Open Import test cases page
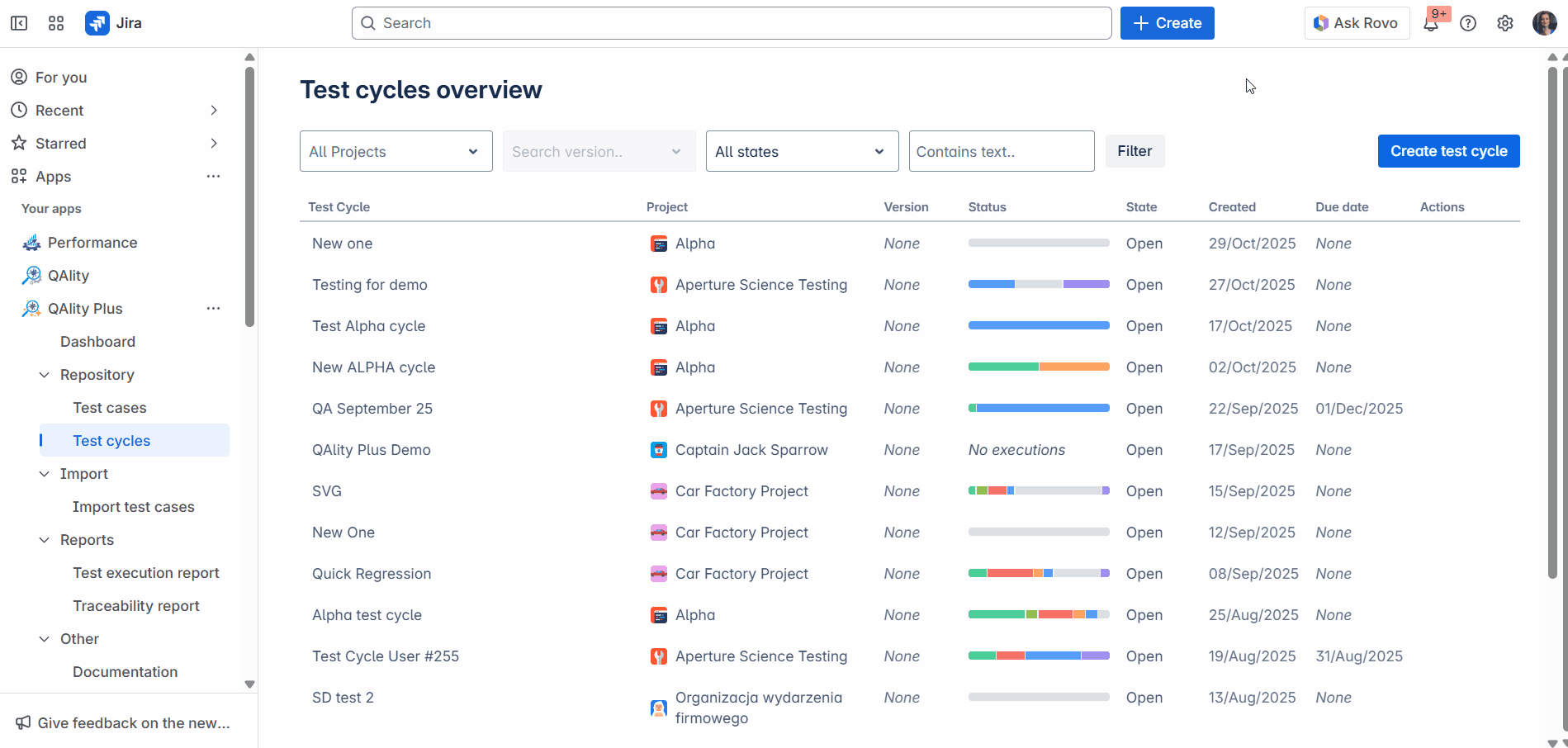This screenshot has height=748, width=1568. point(134,507)
